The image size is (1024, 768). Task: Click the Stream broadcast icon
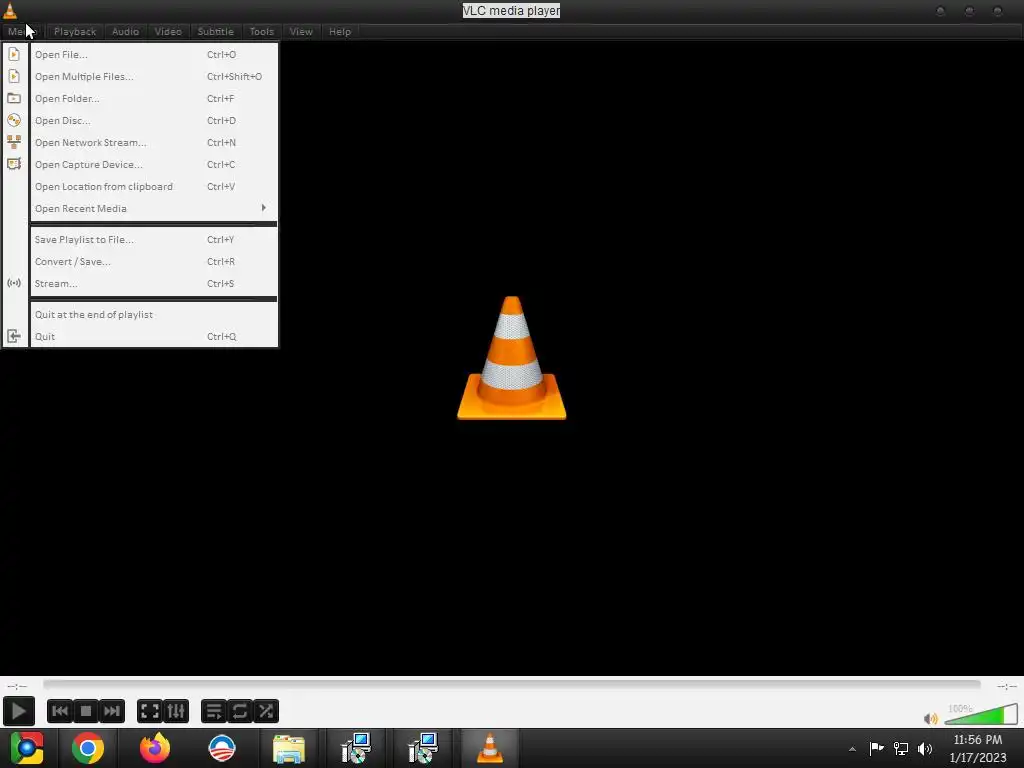pos(14,283)
